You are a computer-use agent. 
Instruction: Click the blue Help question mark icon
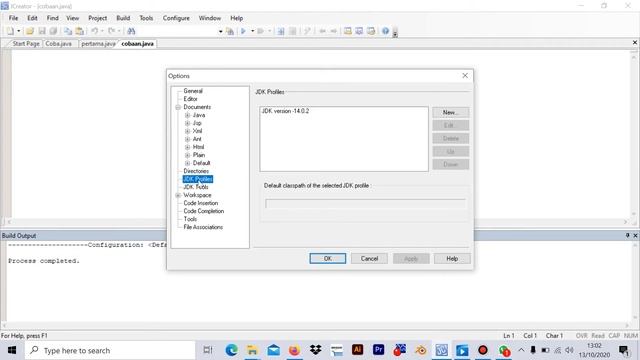click(385, 31)
